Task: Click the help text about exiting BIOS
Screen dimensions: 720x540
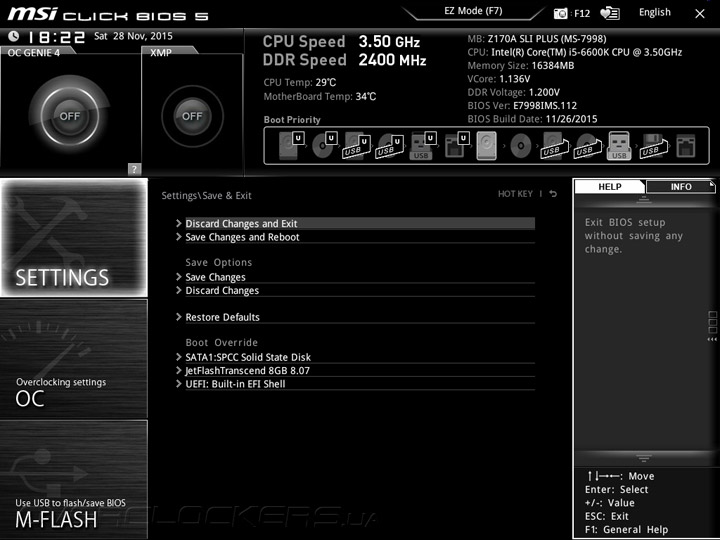Action: [634, 236]
